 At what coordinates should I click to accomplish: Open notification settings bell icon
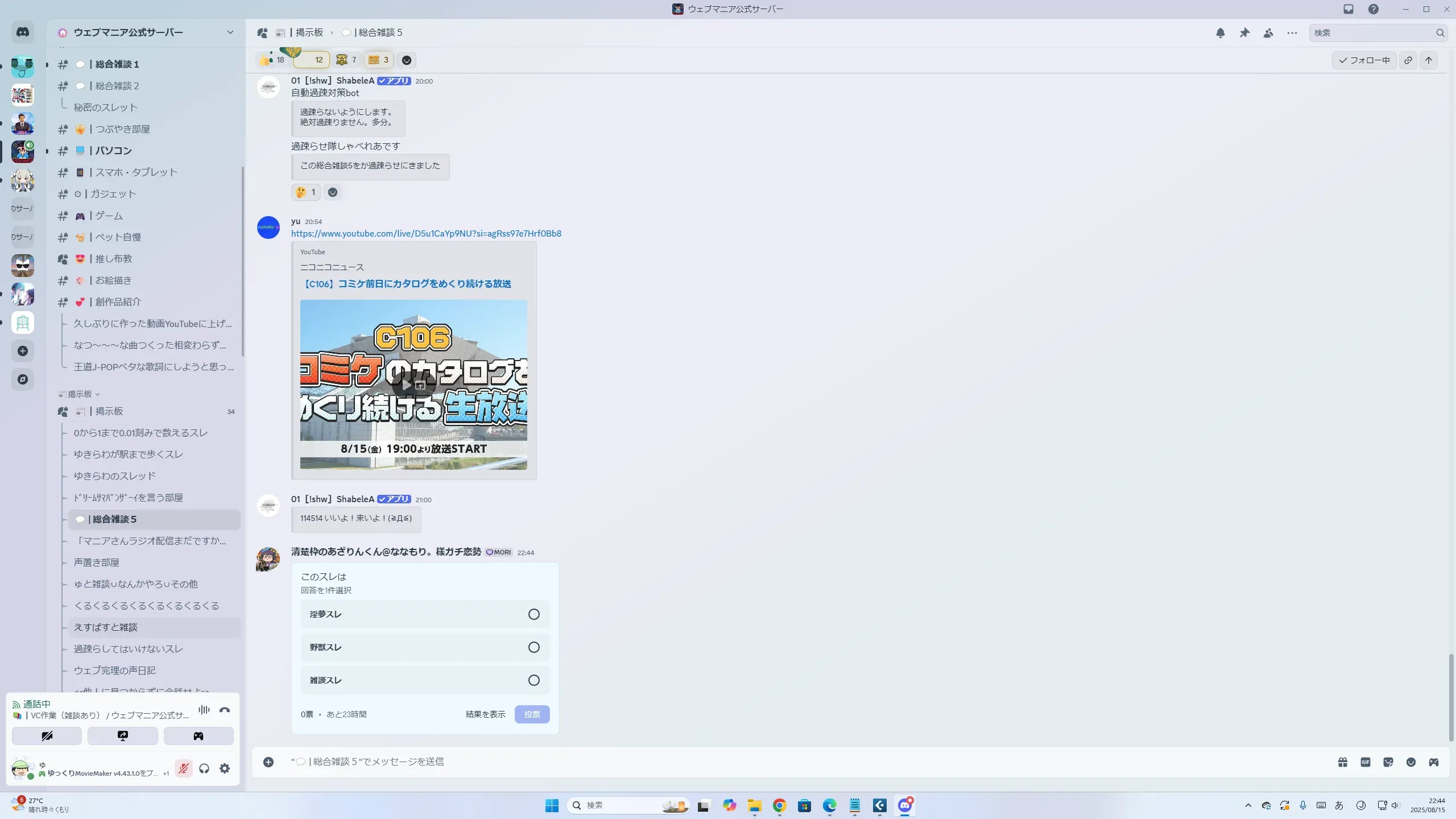pos(1220,33)
